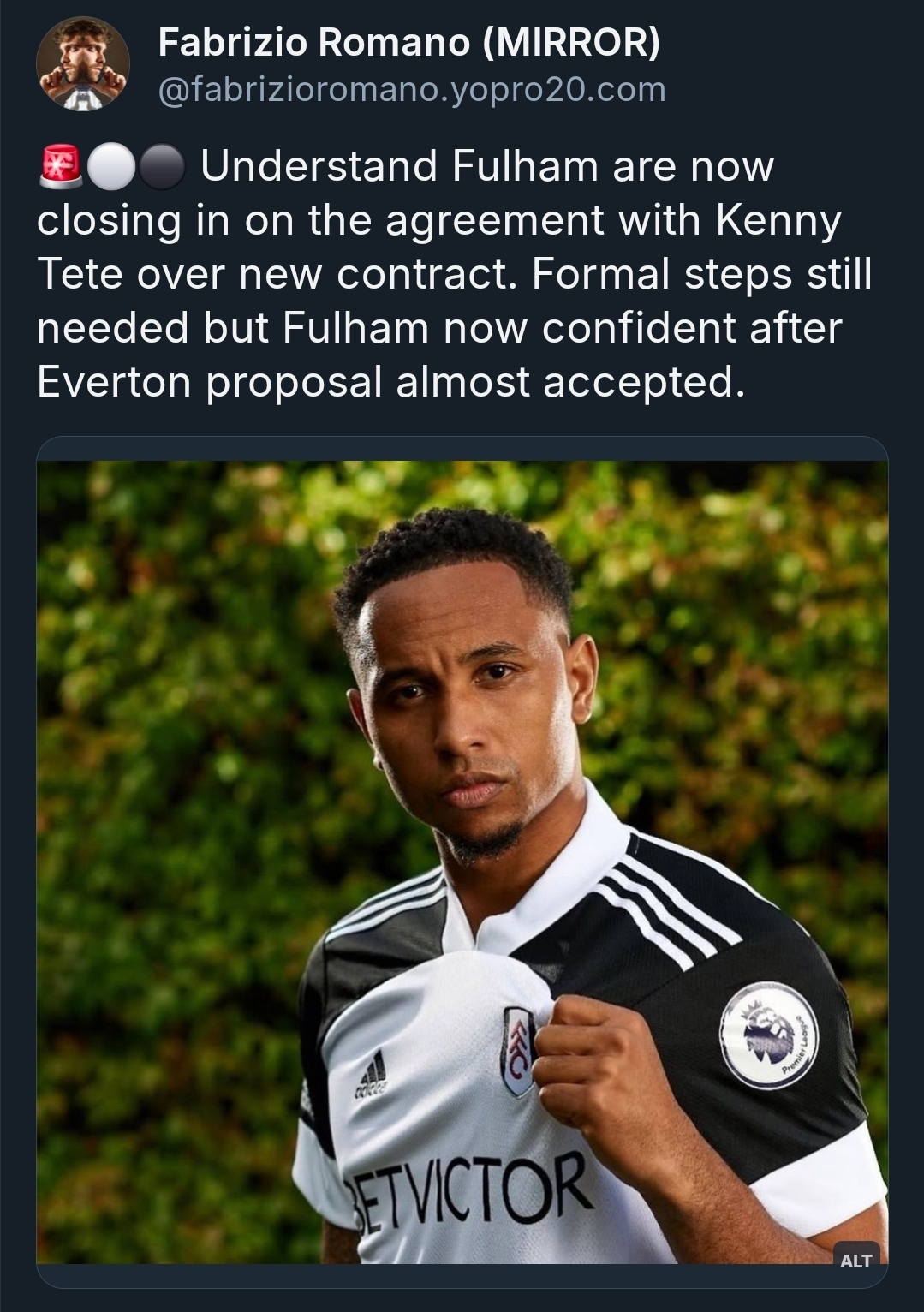This screenshot has height=1312, width=924.
Task: Click the "Formal steps still" text
Action: 701,274
